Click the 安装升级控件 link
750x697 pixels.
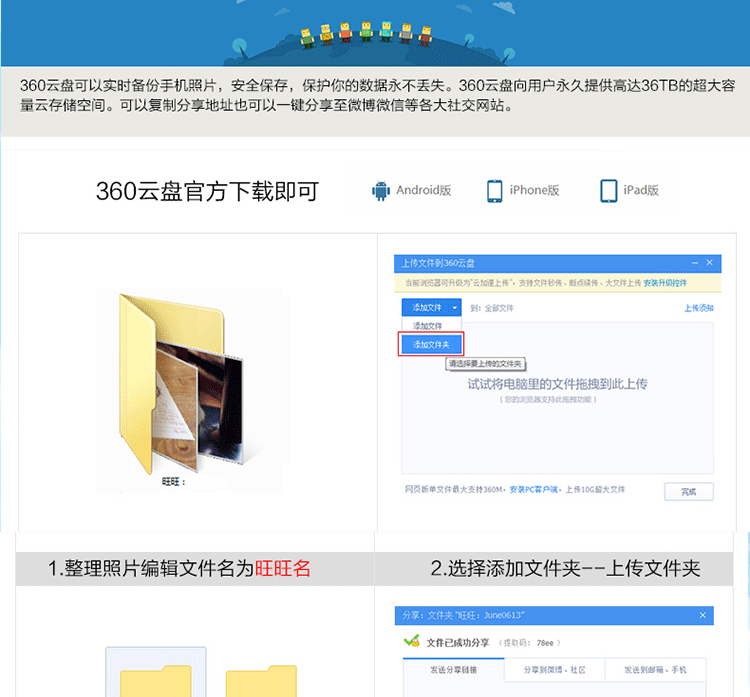click(665, 283)
